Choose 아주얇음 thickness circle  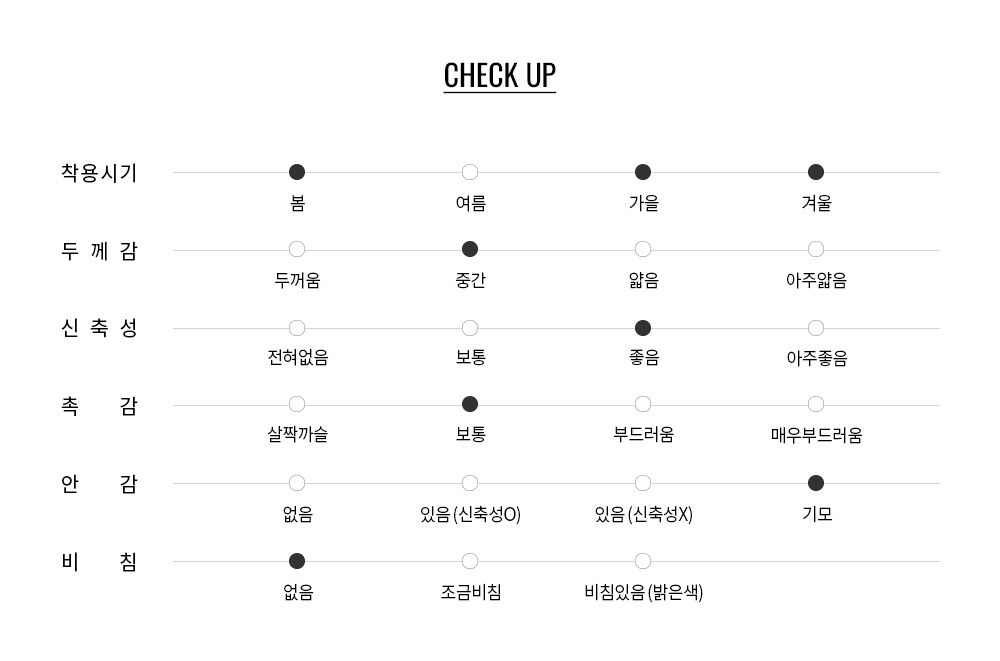tap(816, 249)
